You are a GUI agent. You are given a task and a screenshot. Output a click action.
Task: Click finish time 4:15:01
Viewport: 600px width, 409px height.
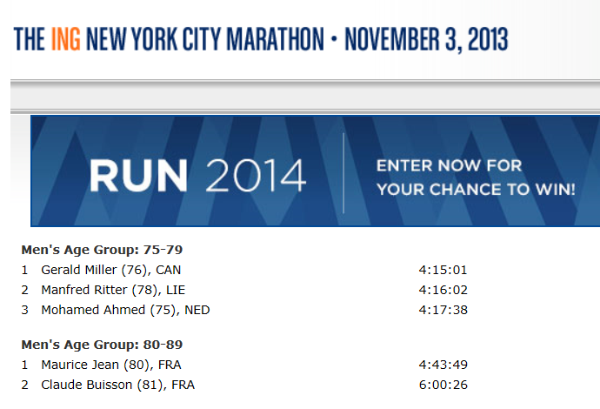coord(444,269)
